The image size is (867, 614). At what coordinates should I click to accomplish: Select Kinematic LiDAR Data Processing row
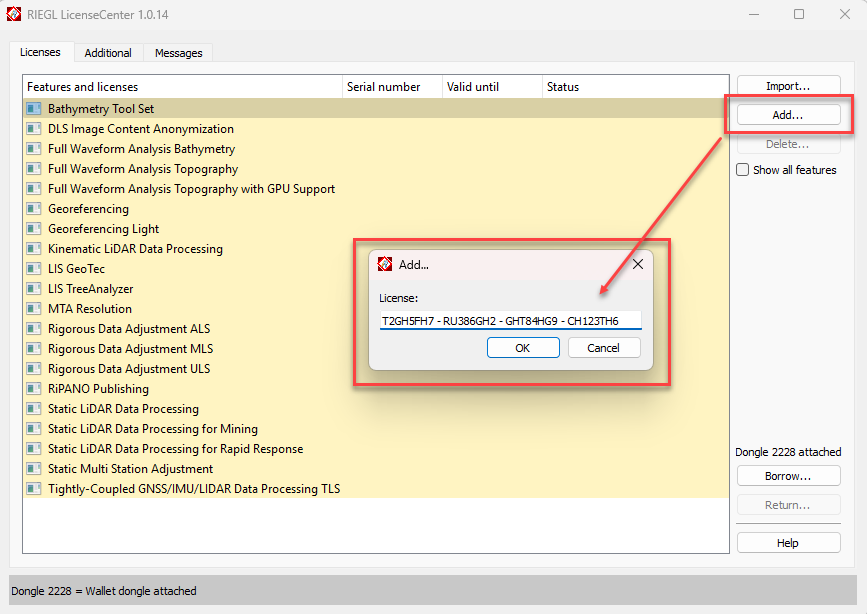click(135, 249)
